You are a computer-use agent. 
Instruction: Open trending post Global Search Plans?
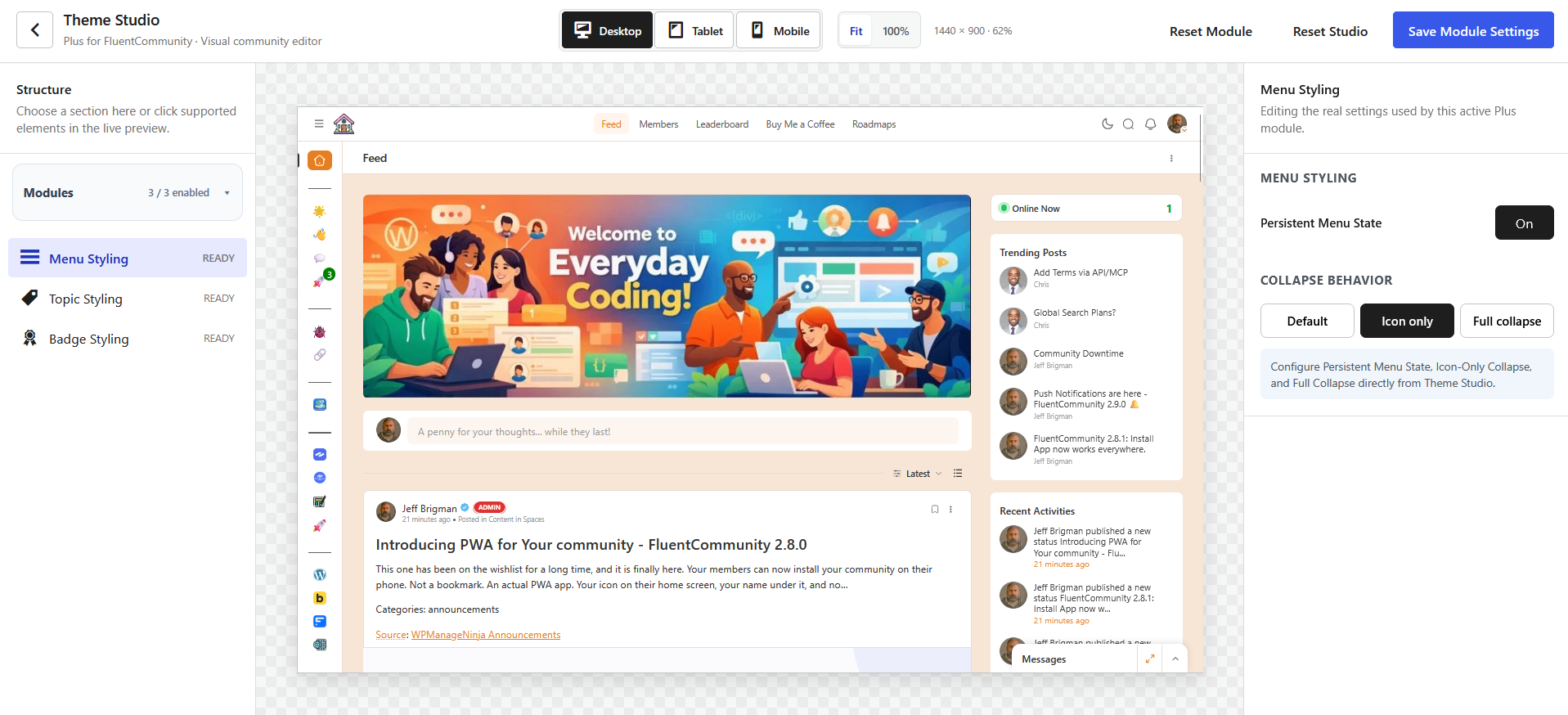point(1074,313)
